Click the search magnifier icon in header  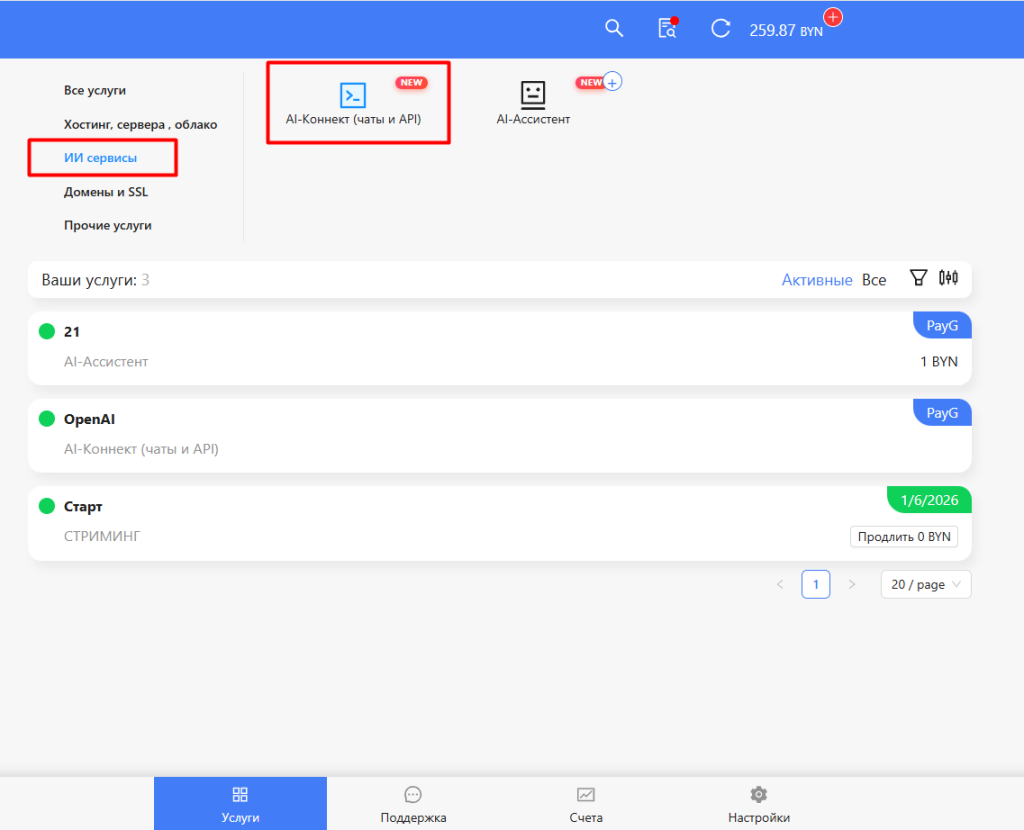click(x=614, y=29)
